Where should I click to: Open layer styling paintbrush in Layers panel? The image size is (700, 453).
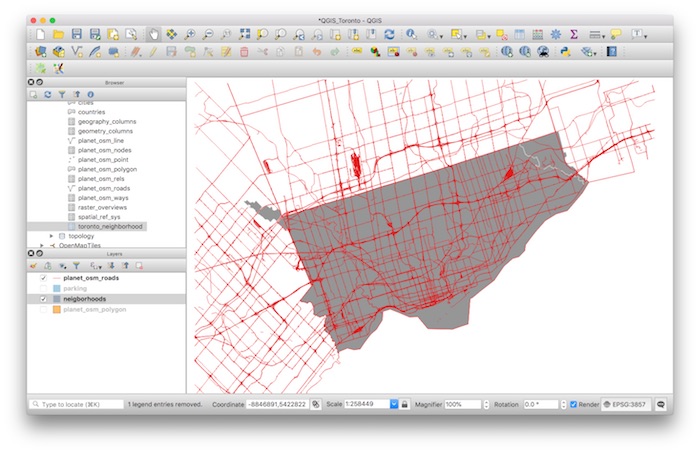pyautogui.click(x=33, y=266)
